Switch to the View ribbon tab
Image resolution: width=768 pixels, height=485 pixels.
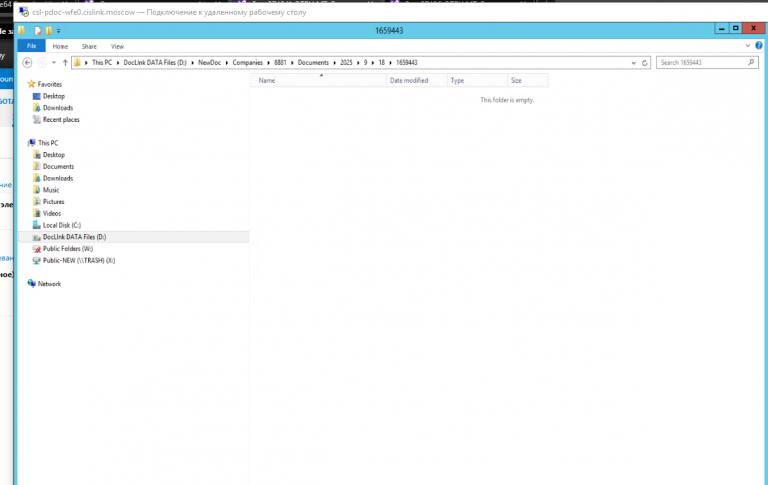[117, 47]
